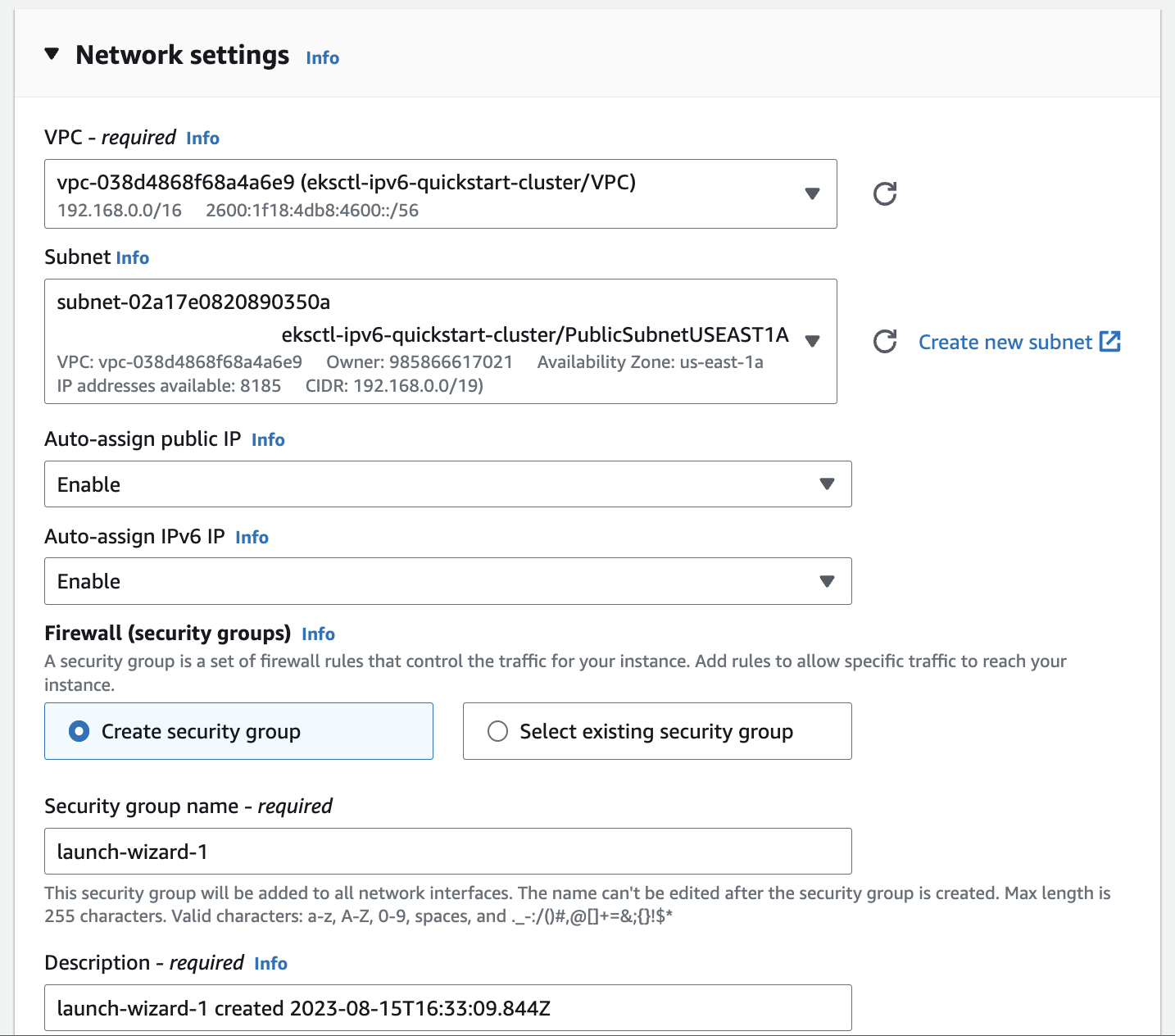Open Info link beside Subnet label
This screenshot has width=1175, height=1036.
(x=133, y=257)
